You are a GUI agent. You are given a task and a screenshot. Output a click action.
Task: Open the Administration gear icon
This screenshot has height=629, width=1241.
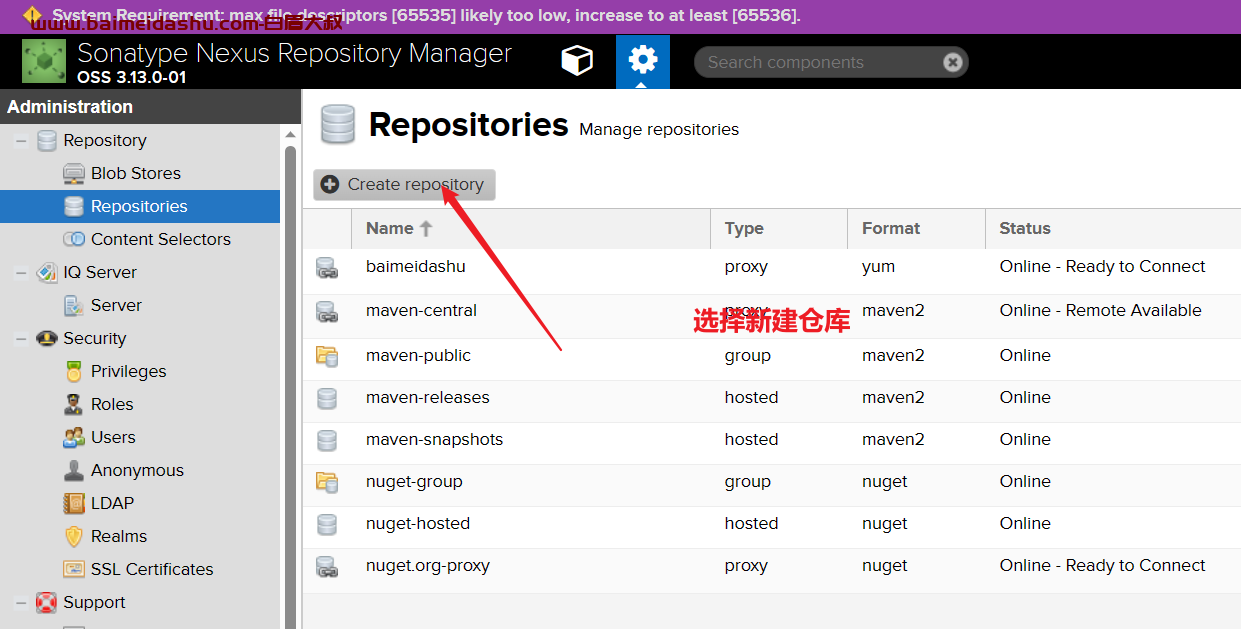pyautogui.click(x=642, y=61)
